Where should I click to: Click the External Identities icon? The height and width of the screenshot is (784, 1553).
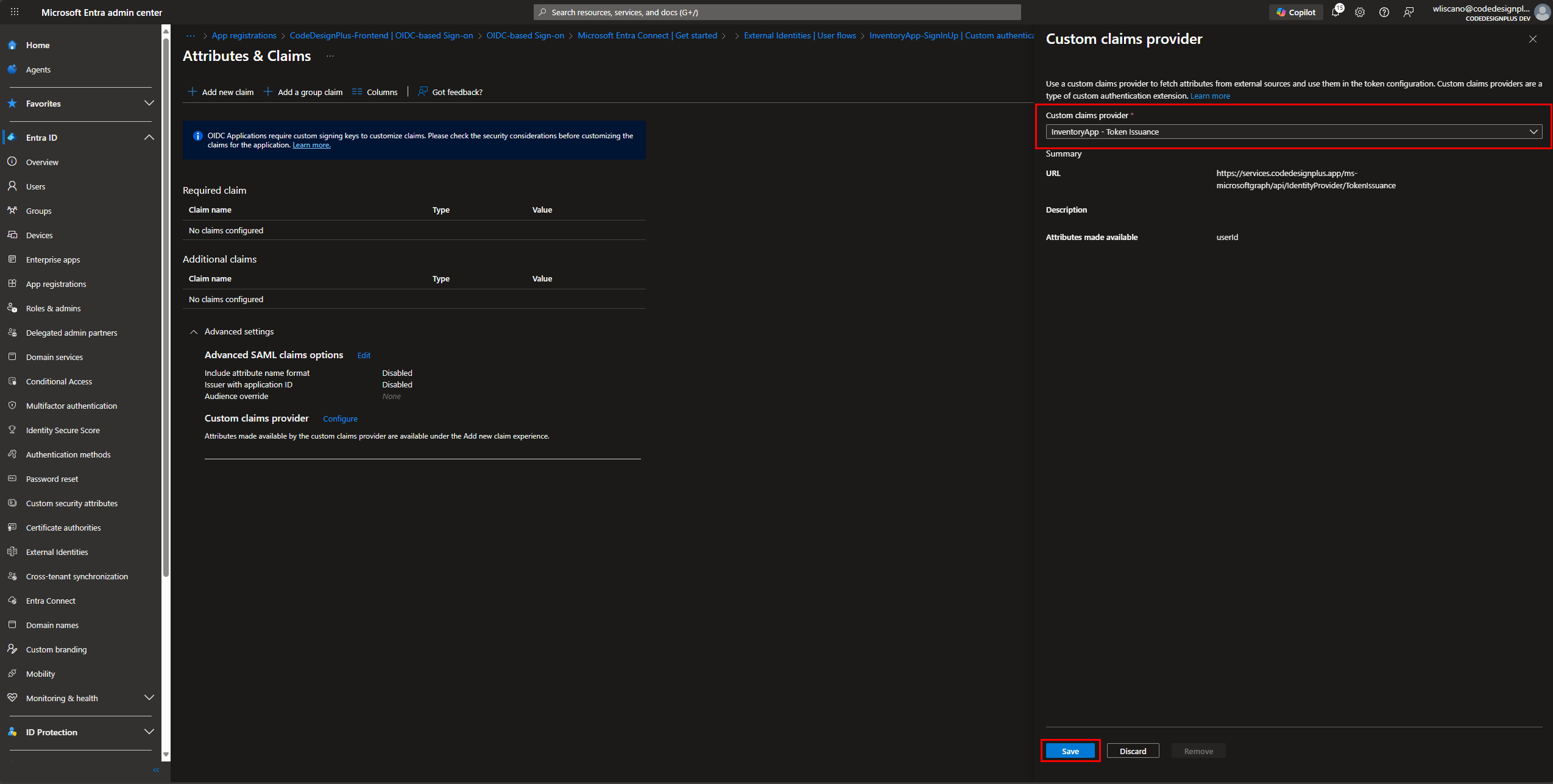coord(12,552)
